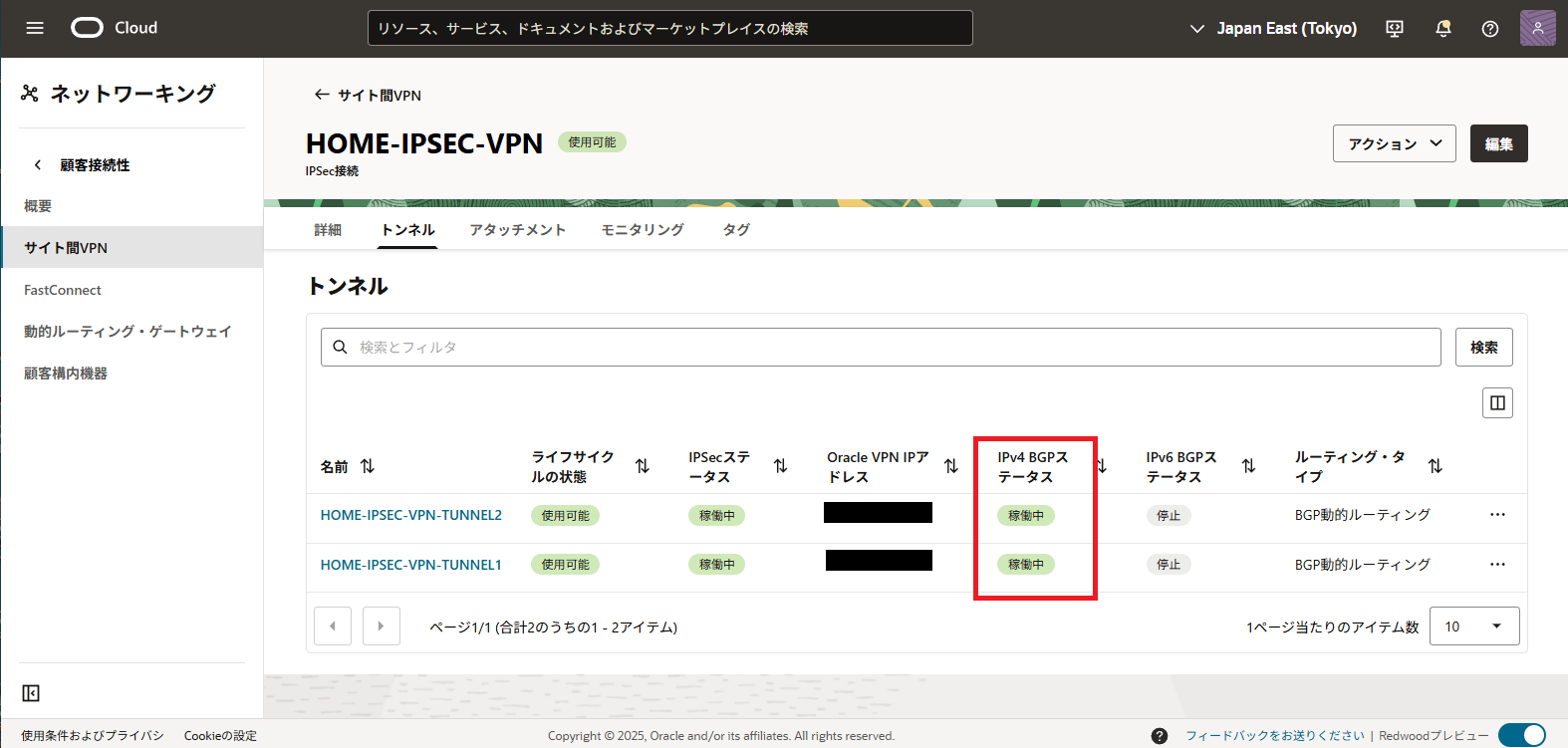
Task: Expand the アクション dropdown
Action: 1395,143
